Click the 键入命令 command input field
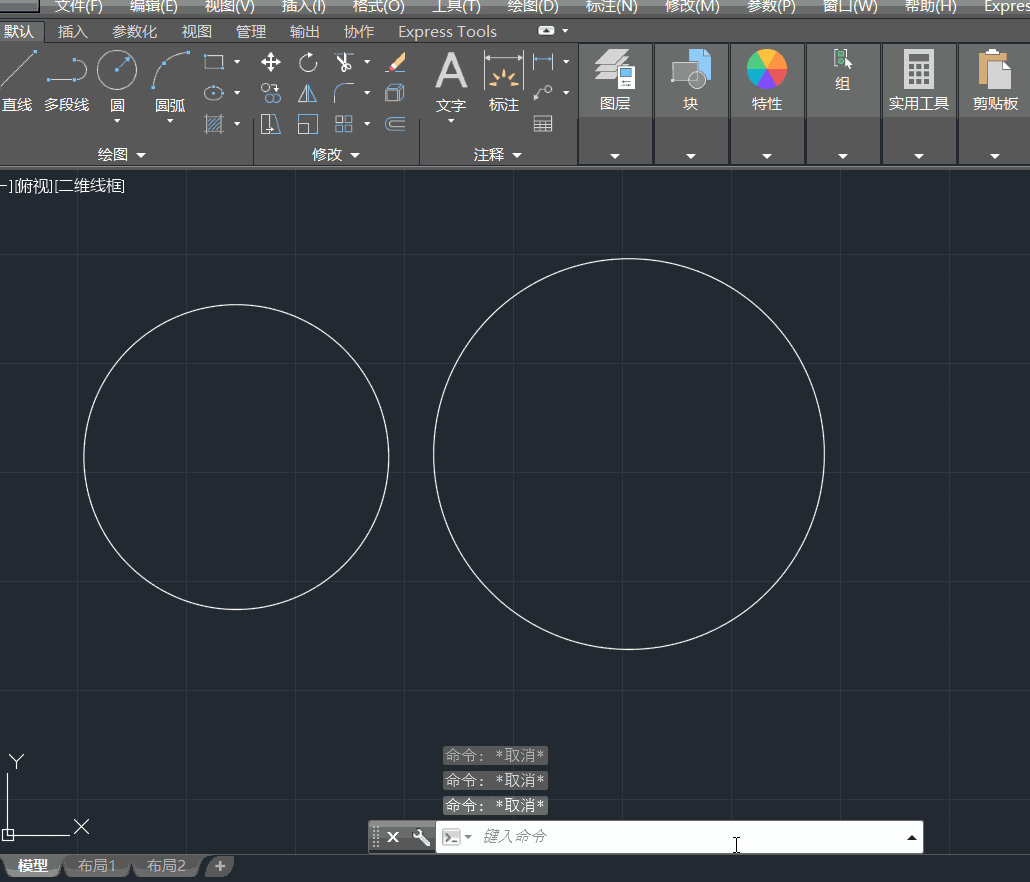Screen dimensions: 1030x882 point(680,837)
